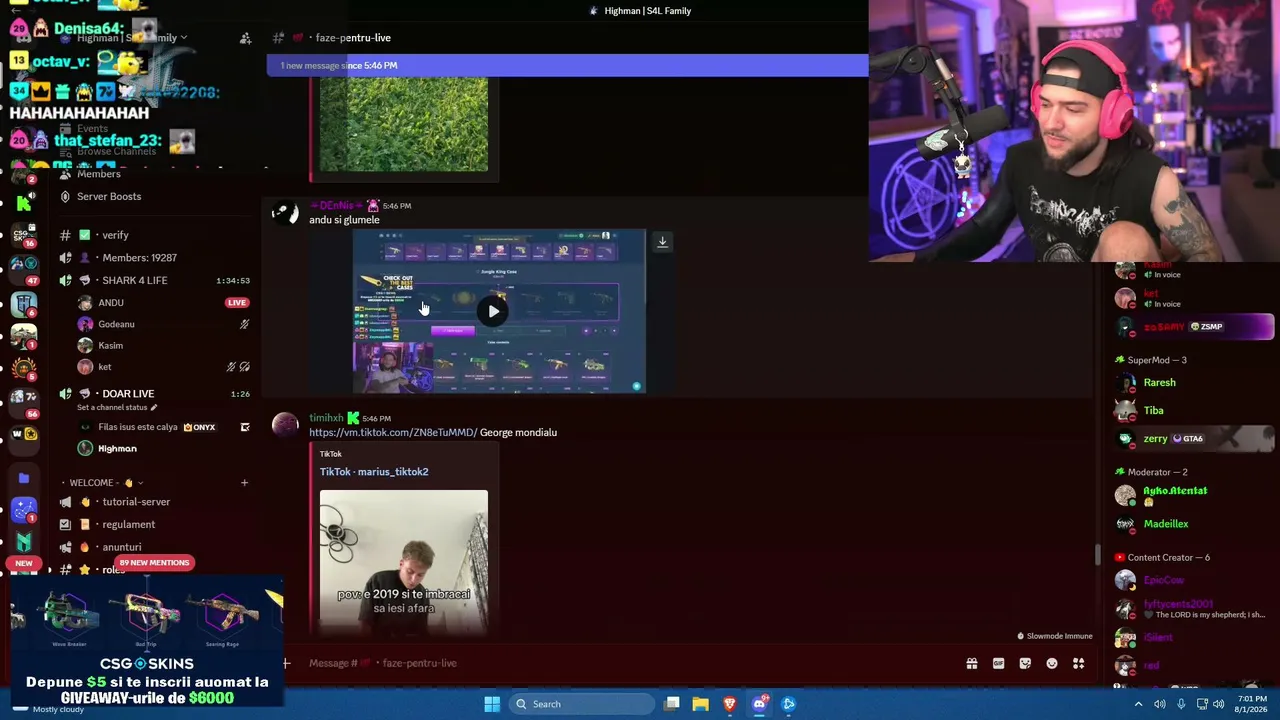The width and height of the screenshot is (1280, 720).
Task: Open the Windows Start menu
Action: [x=492, y=704]
